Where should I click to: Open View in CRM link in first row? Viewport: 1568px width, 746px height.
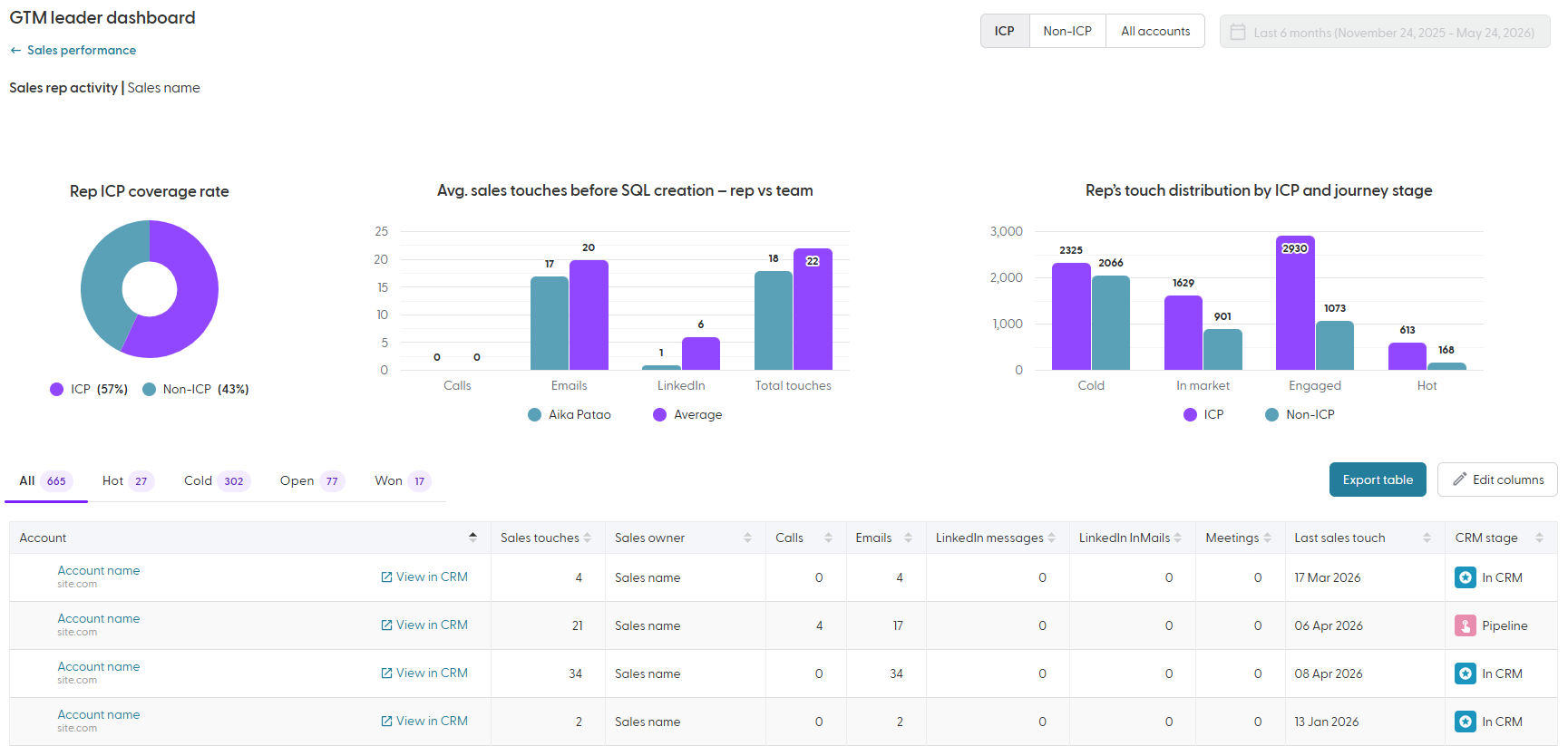pos(424,577)
